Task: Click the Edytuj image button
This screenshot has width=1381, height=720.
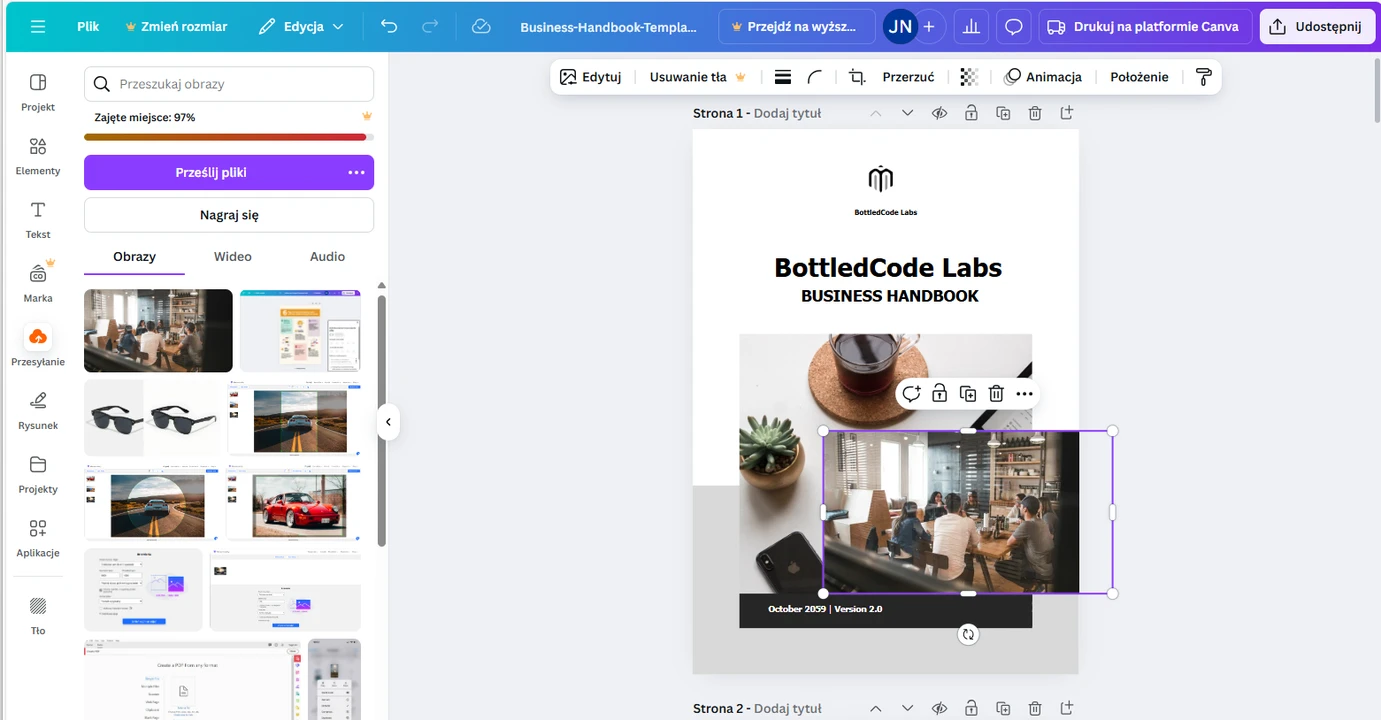Action: (x=590, y=77)
